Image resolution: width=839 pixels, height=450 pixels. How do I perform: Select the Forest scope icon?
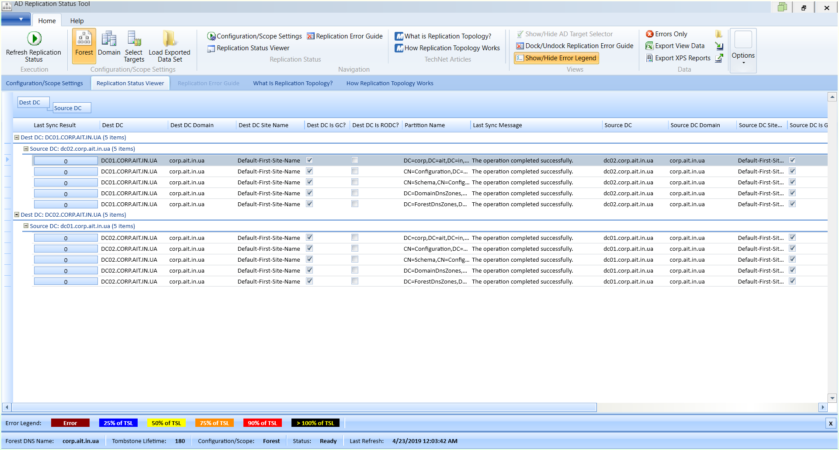point(84,39)
